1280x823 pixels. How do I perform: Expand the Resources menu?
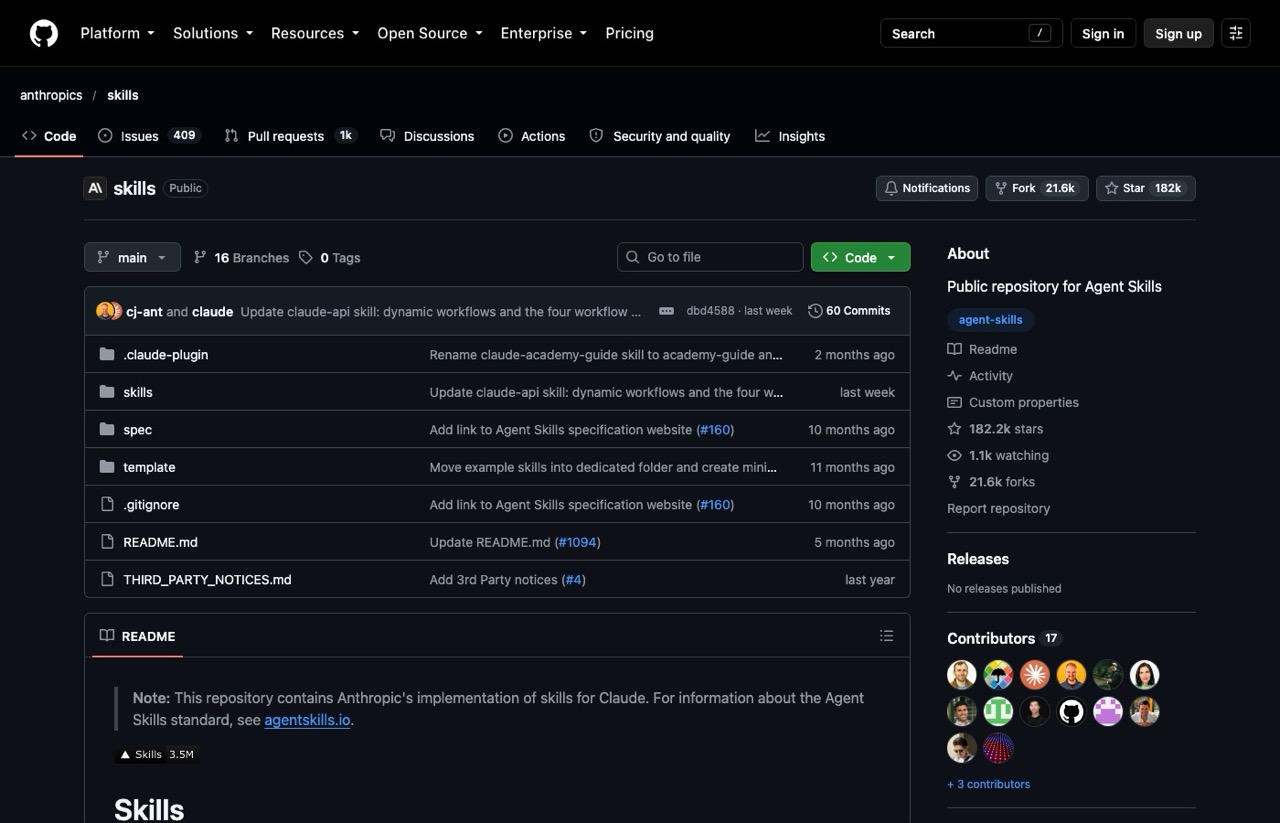(315, 33)
